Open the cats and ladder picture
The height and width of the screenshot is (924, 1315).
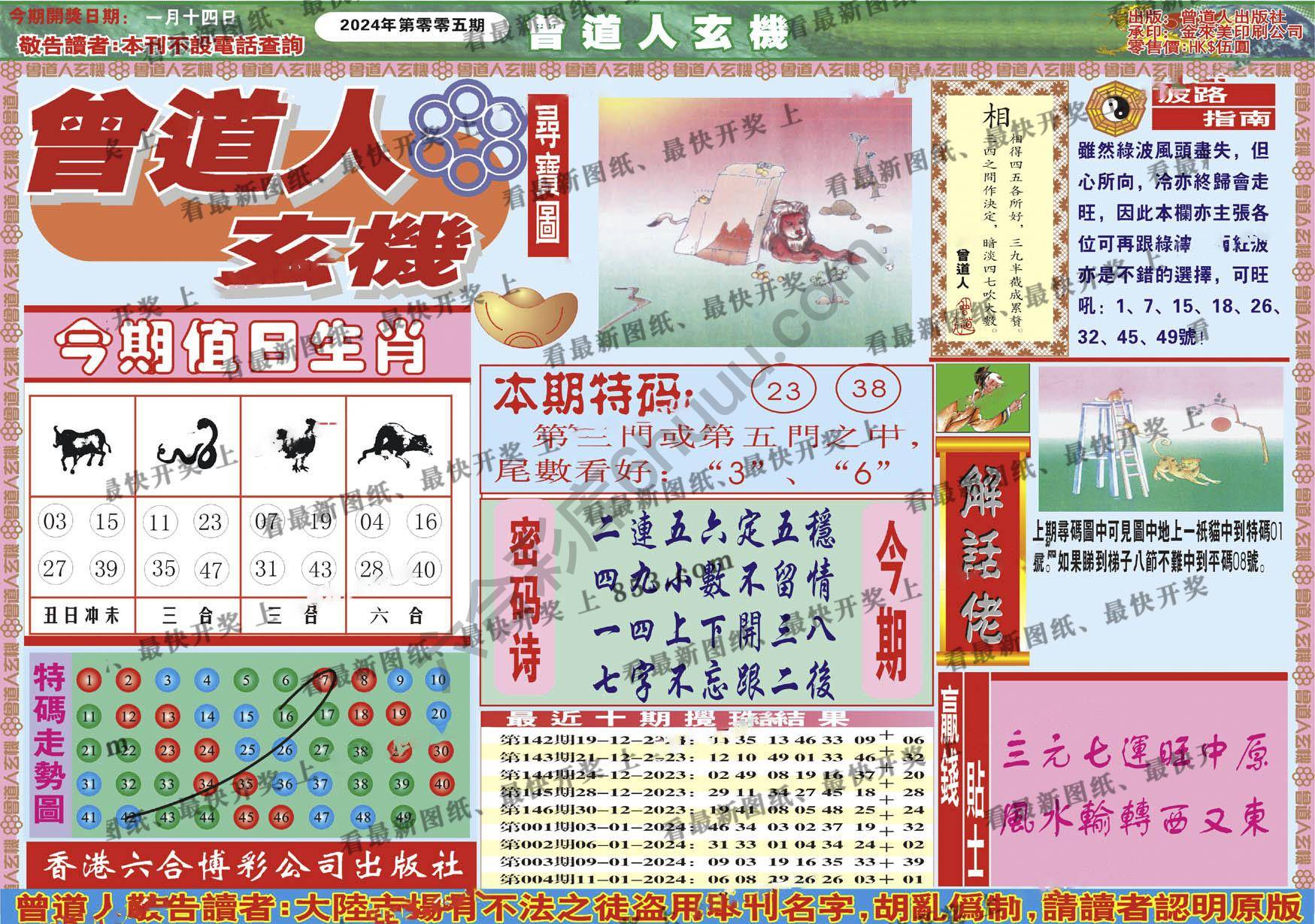(x=1160, y=440)
